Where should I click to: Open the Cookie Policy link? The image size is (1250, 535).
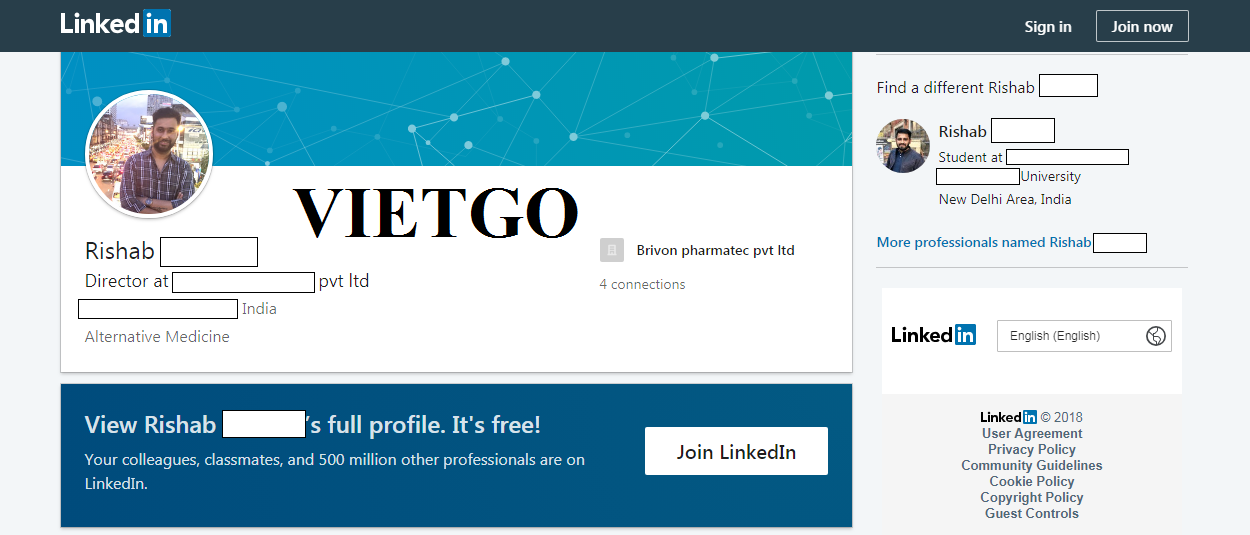tap(1032, 481)
